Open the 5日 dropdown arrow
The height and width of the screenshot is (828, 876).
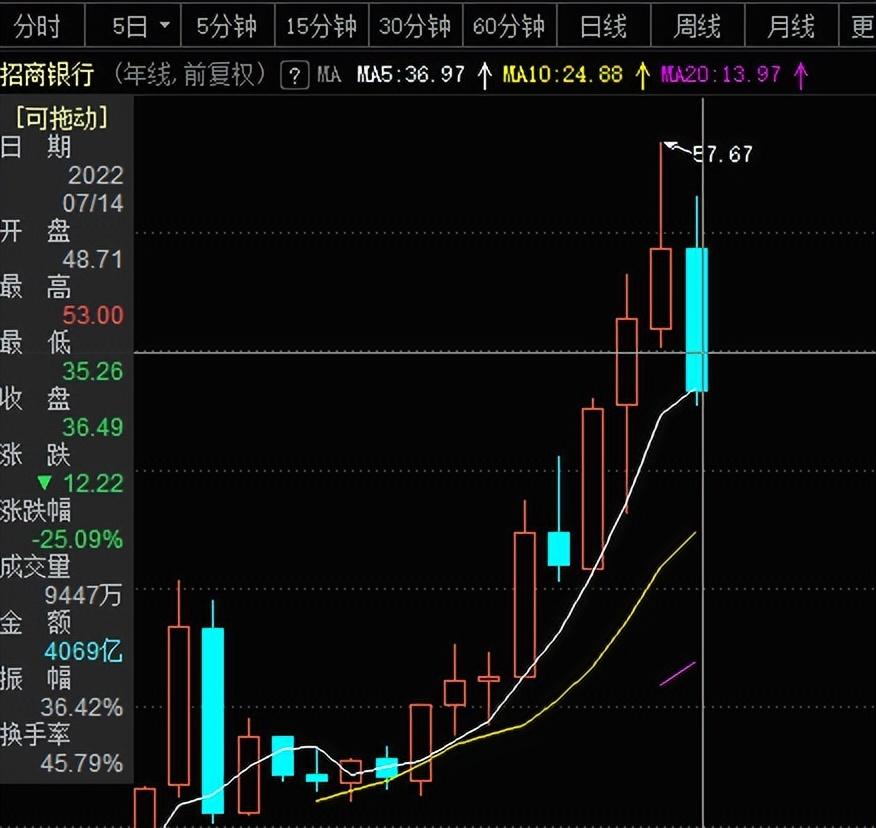165,25
